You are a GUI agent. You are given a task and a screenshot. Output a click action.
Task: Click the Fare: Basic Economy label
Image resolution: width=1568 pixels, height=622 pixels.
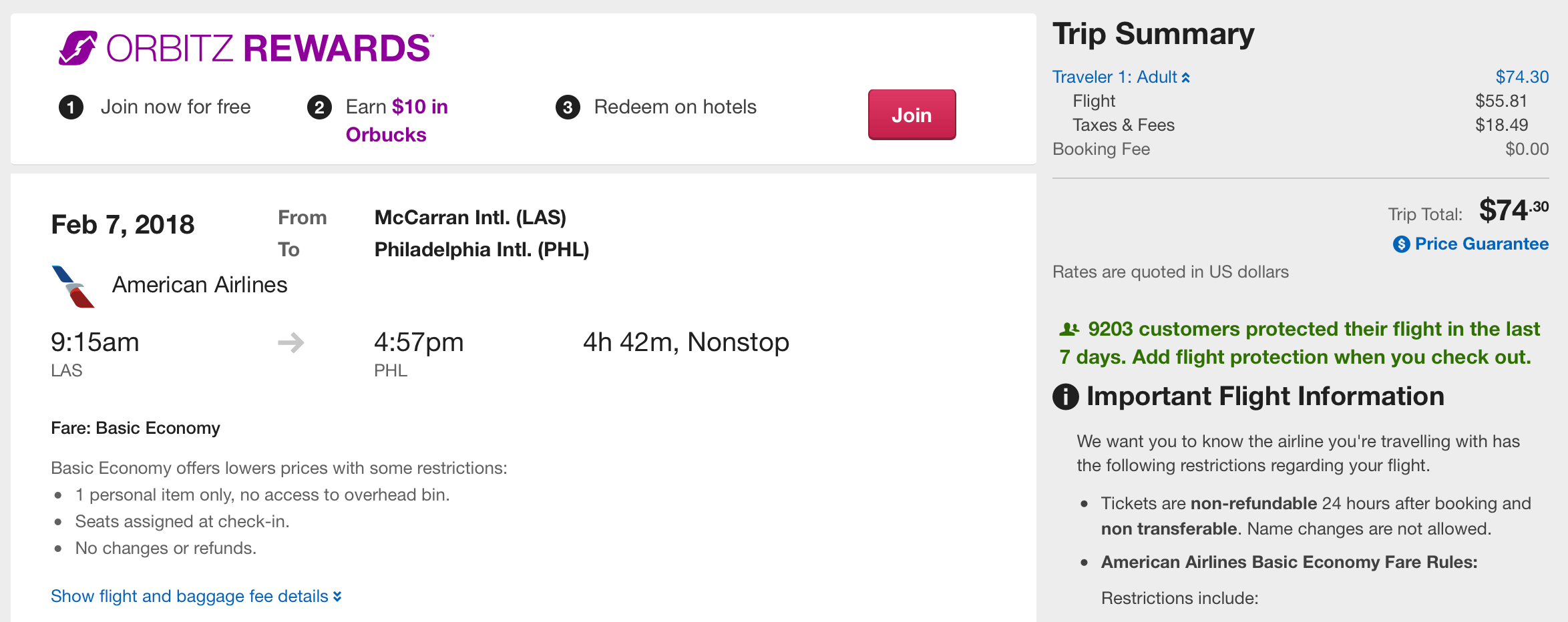(136, 428)
